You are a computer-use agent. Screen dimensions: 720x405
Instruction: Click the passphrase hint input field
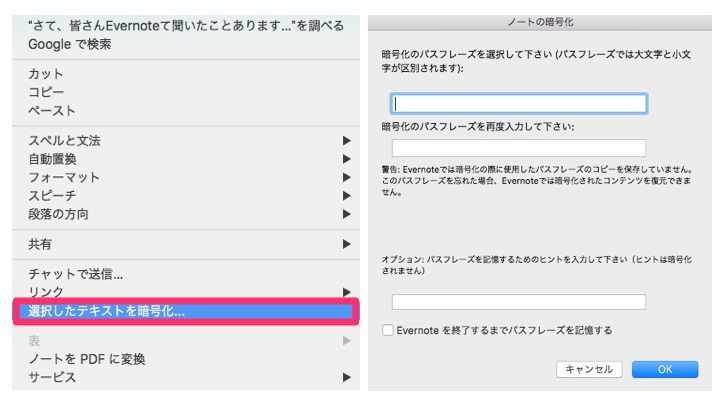point(519,302)
